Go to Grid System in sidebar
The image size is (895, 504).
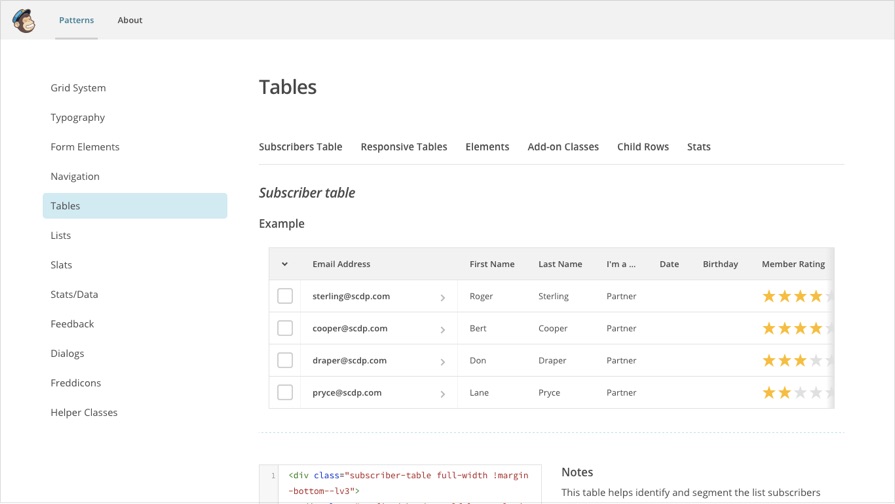pyautogui.click(x=78, y=88)
